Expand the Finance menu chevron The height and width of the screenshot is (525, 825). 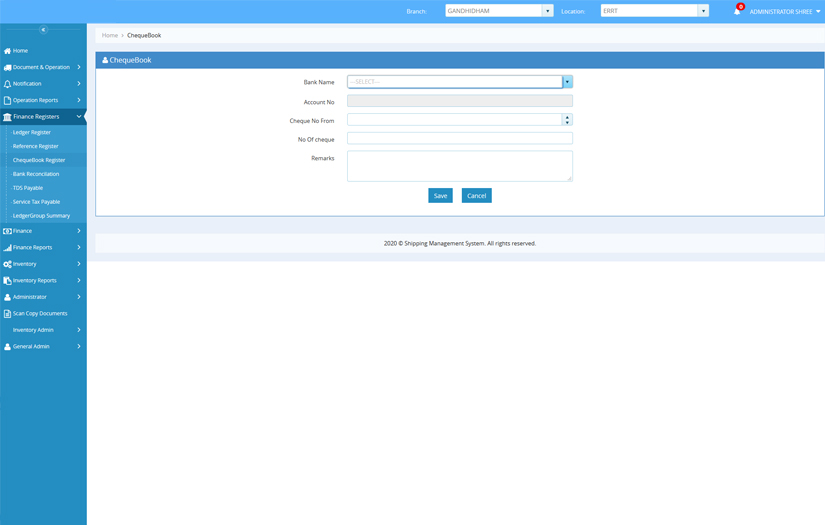coord(79,231)
